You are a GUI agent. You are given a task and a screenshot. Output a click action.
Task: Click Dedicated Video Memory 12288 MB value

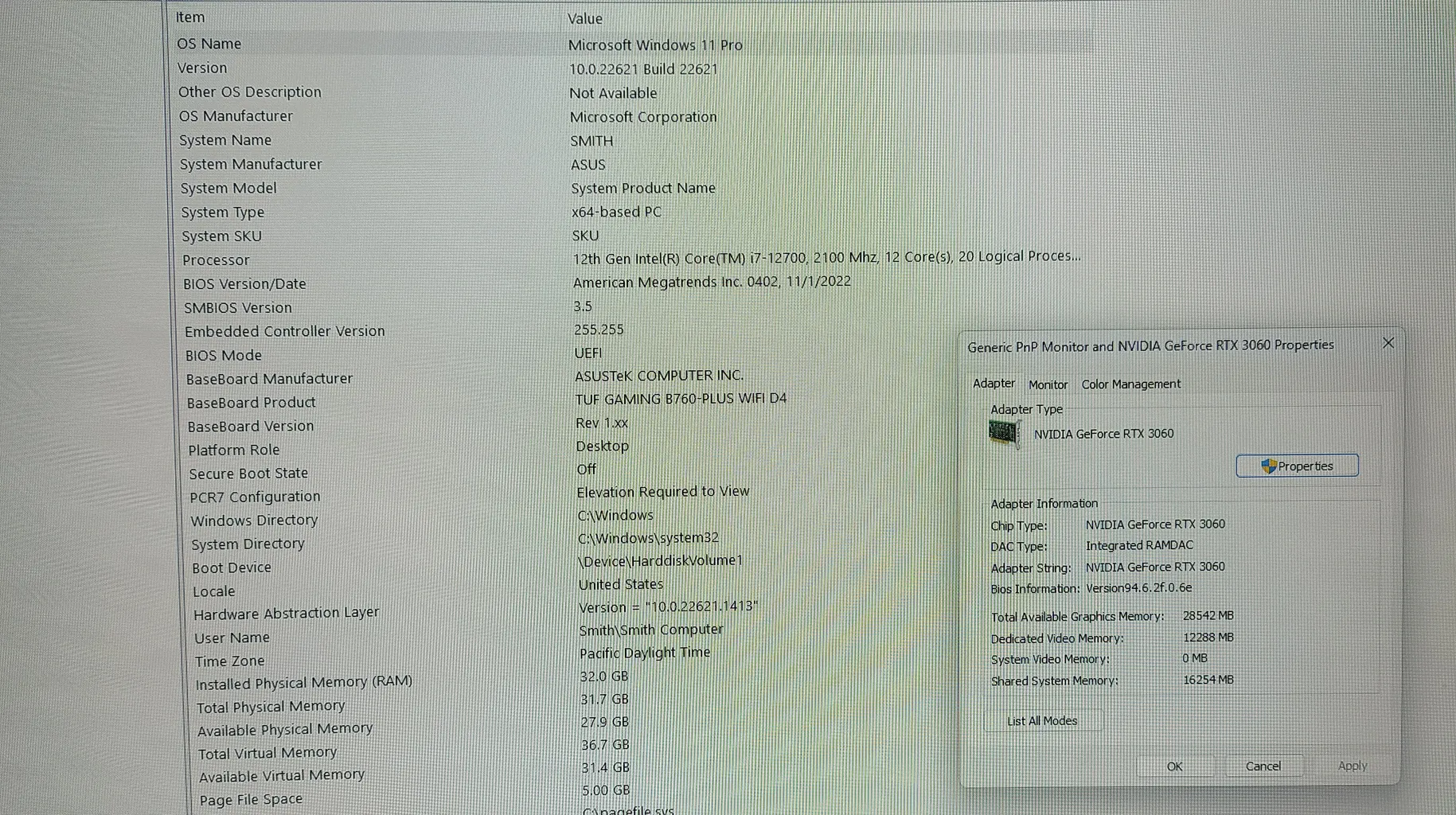(x=1208, y=638)
